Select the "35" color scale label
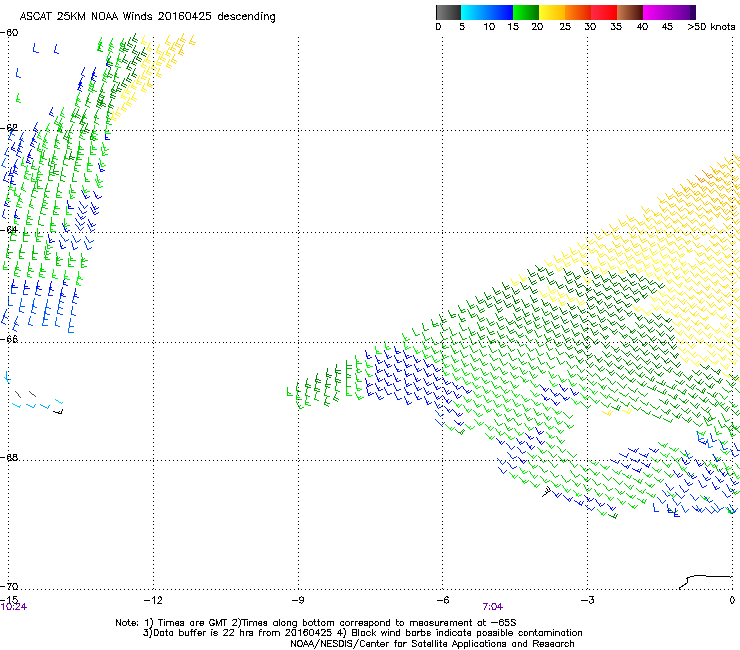Screen dimensions: 740x650 tap(616, 27)
